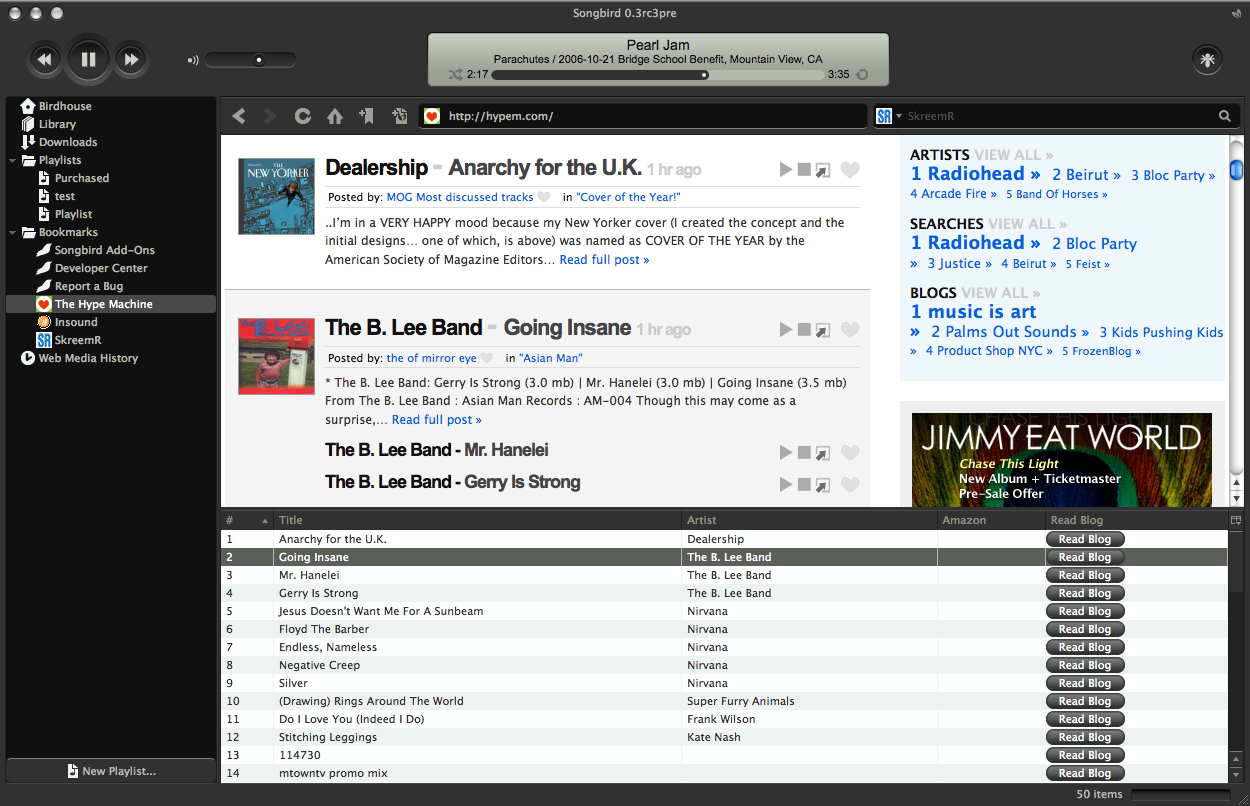Sort by the # column header
The height and width of the screenshot is (806, 1250).
click(248, 520)
